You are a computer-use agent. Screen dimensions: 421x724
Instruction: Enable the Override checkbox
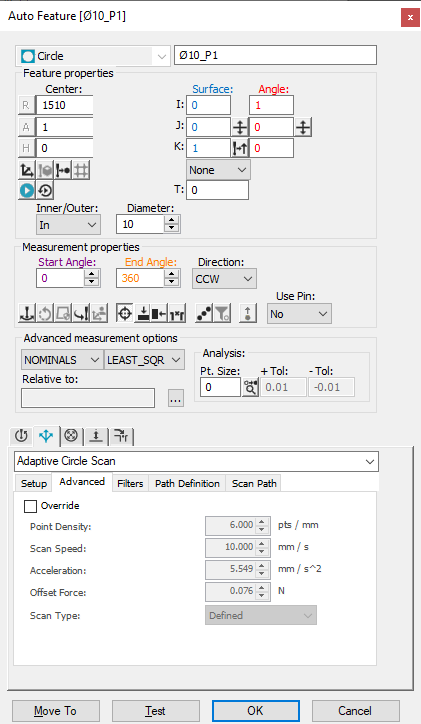[30, 506]
